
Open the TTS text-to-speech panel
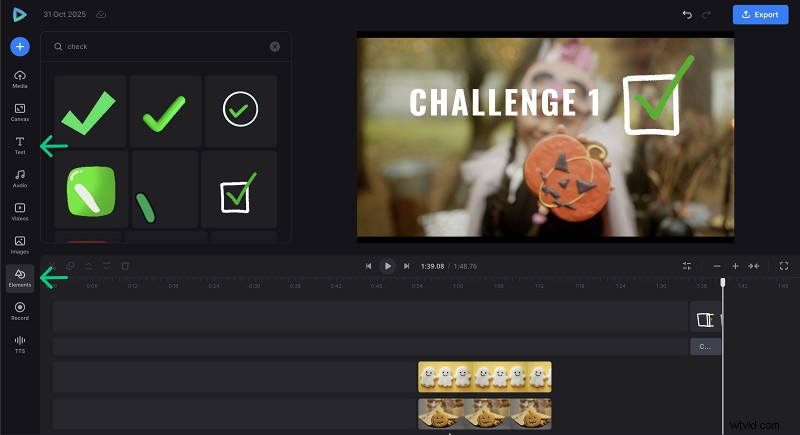pyautogui.click(x=20, y=343)
